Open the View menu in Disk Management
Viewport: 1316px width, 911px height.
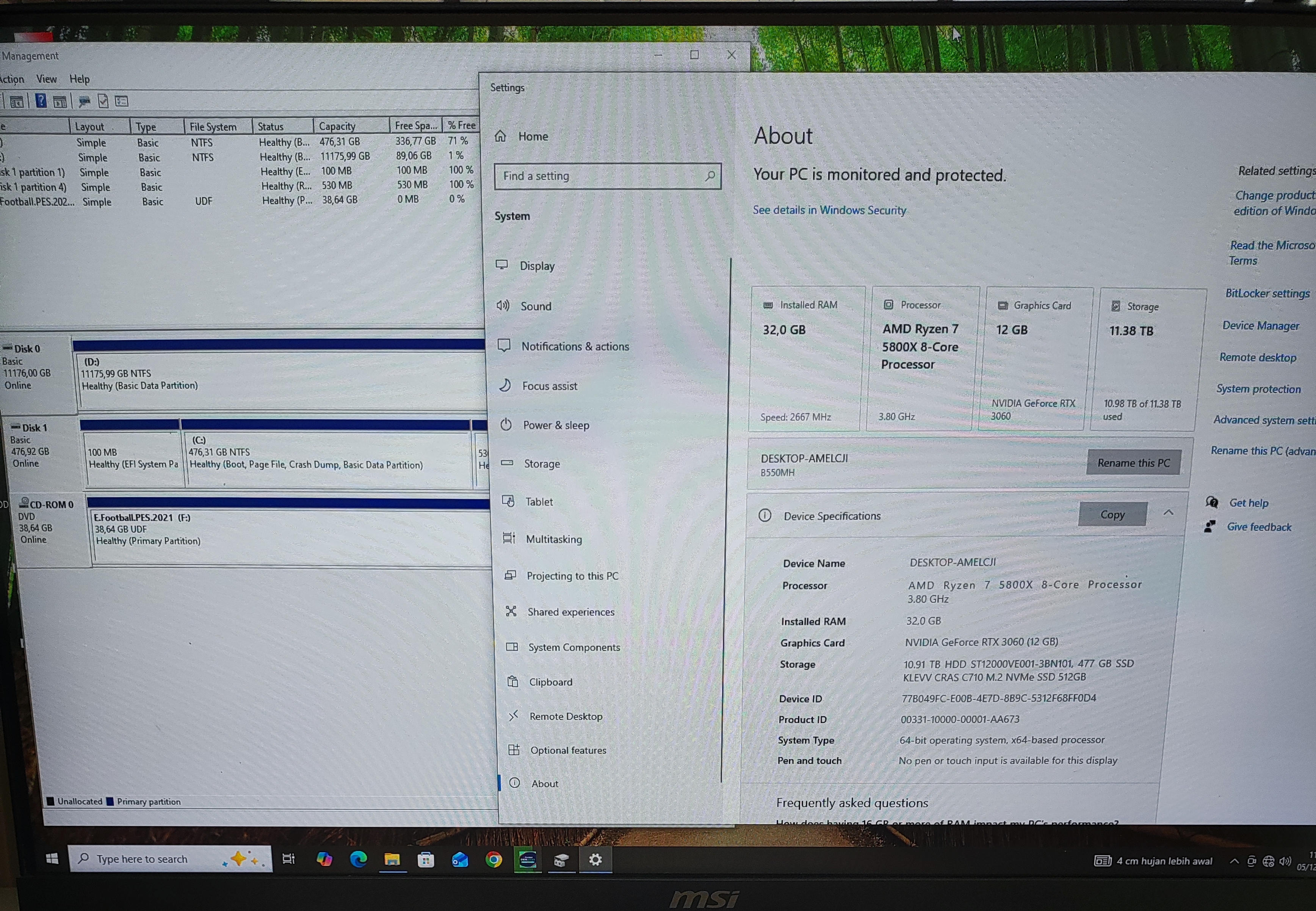(46, 79)
